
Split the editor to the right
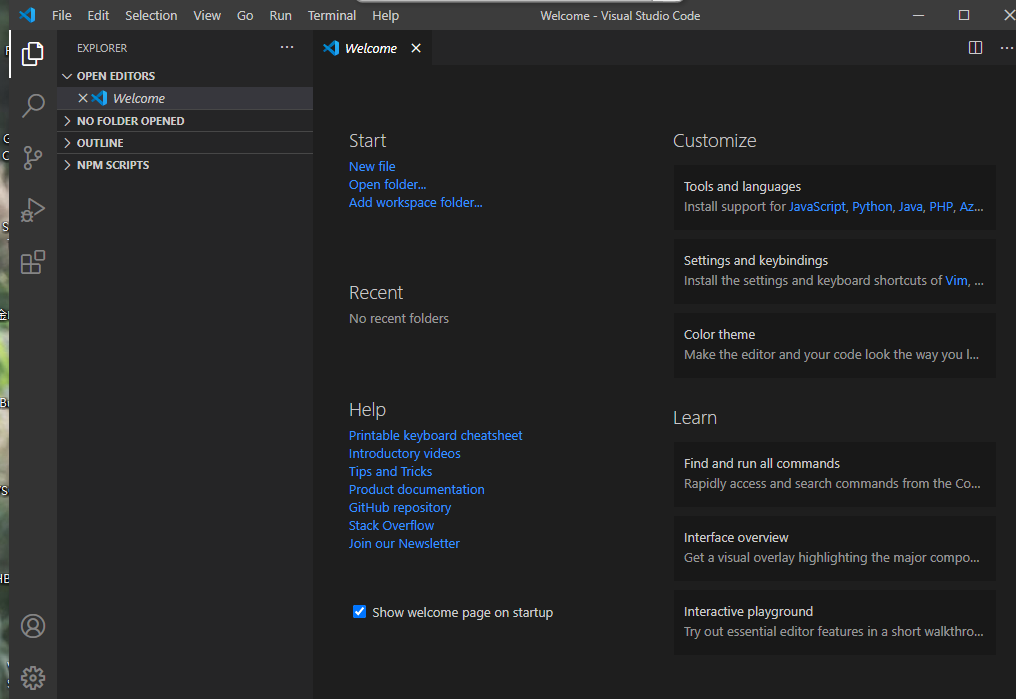[975, 48]
